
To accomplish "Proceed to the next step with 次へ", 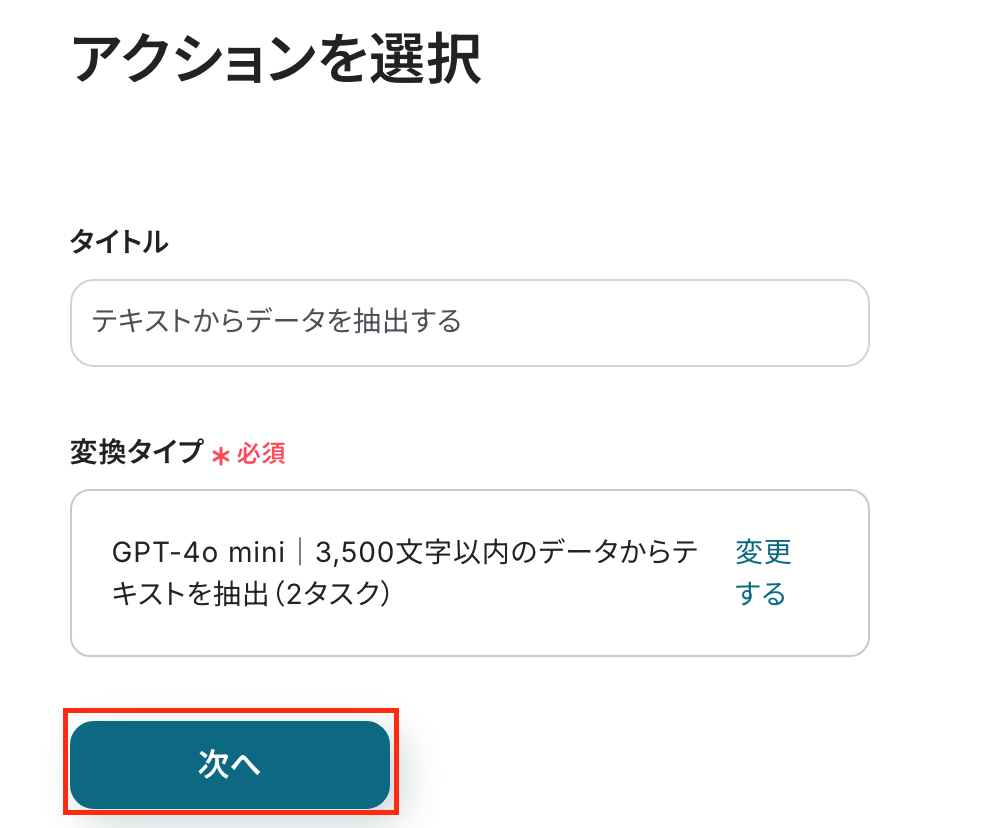I will (x=229, y=764).
